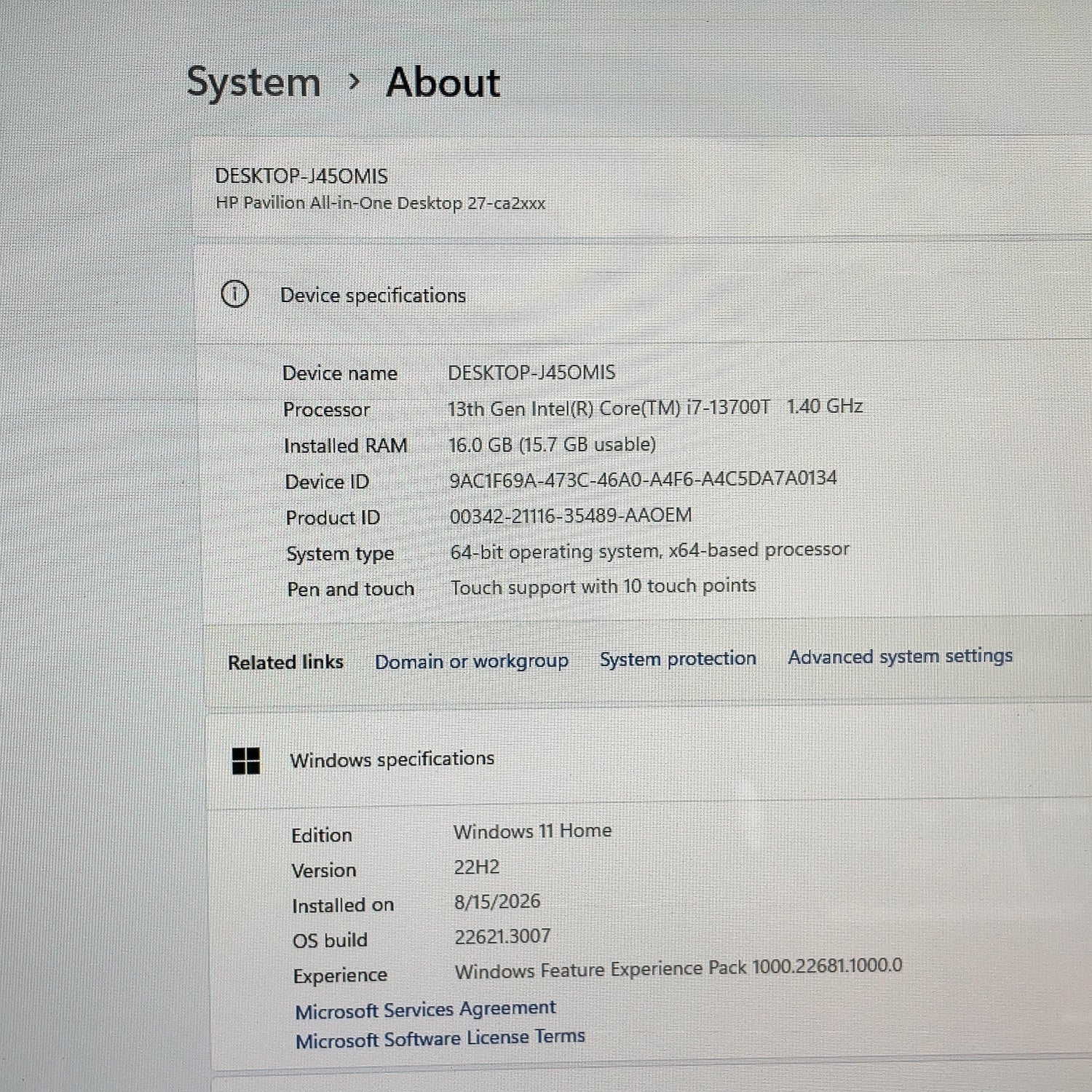1092x1092 pixels.
Task: Open Advanced system settings link
Action: click(901, 656)
